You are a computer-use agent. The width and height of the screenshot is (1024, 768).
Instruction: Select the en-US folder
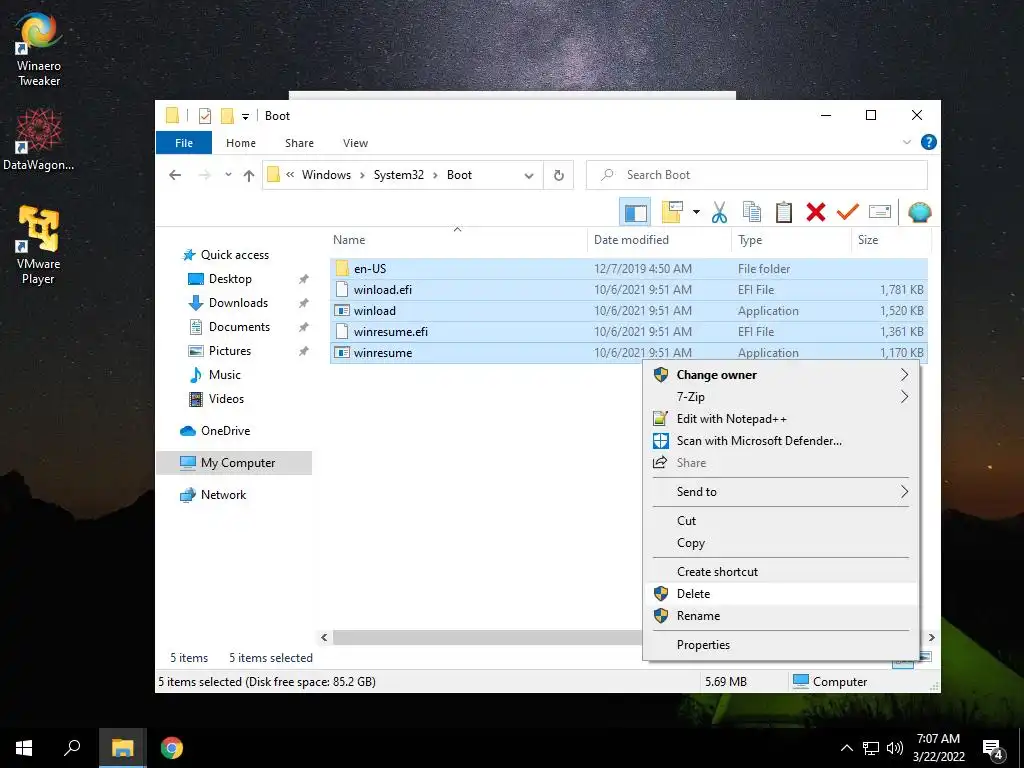click(628, 268)
